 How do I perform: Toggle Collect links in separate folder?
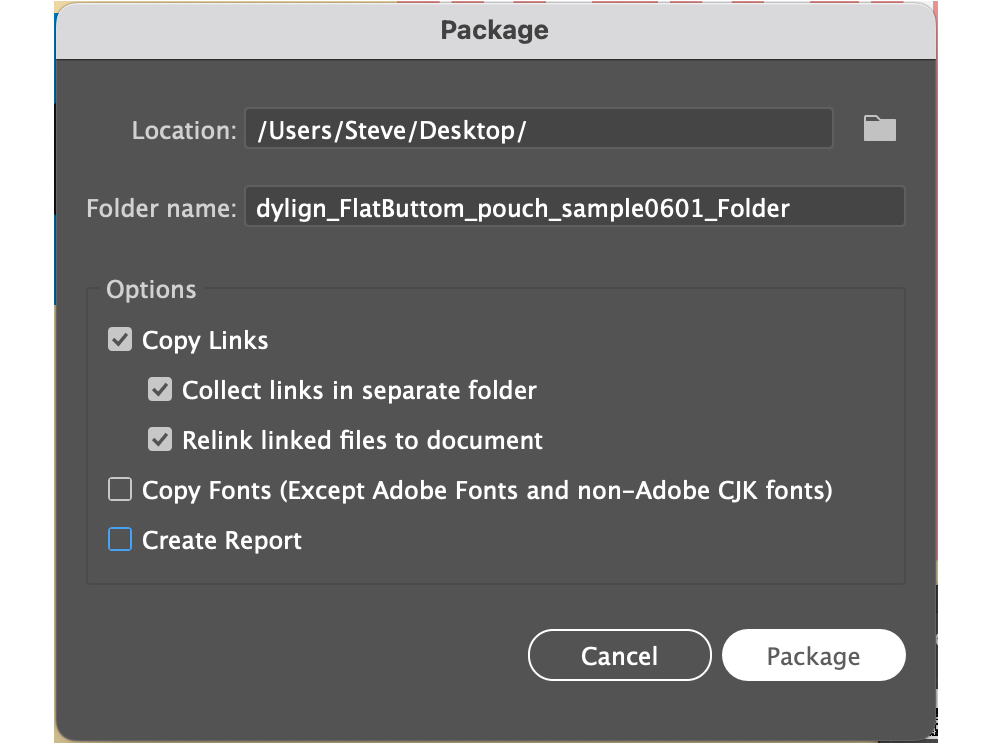pyautogui.click(x=160, y=390)
